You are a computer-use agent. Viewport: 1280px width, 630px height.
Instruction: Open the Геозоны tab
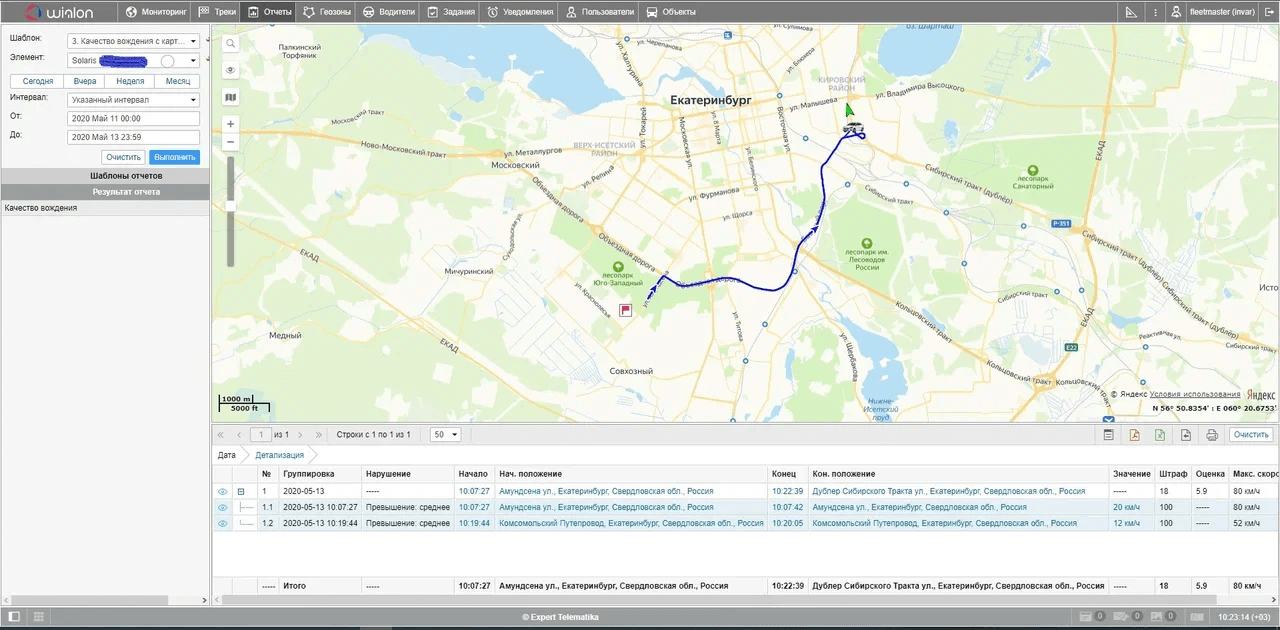coord(327,12)
